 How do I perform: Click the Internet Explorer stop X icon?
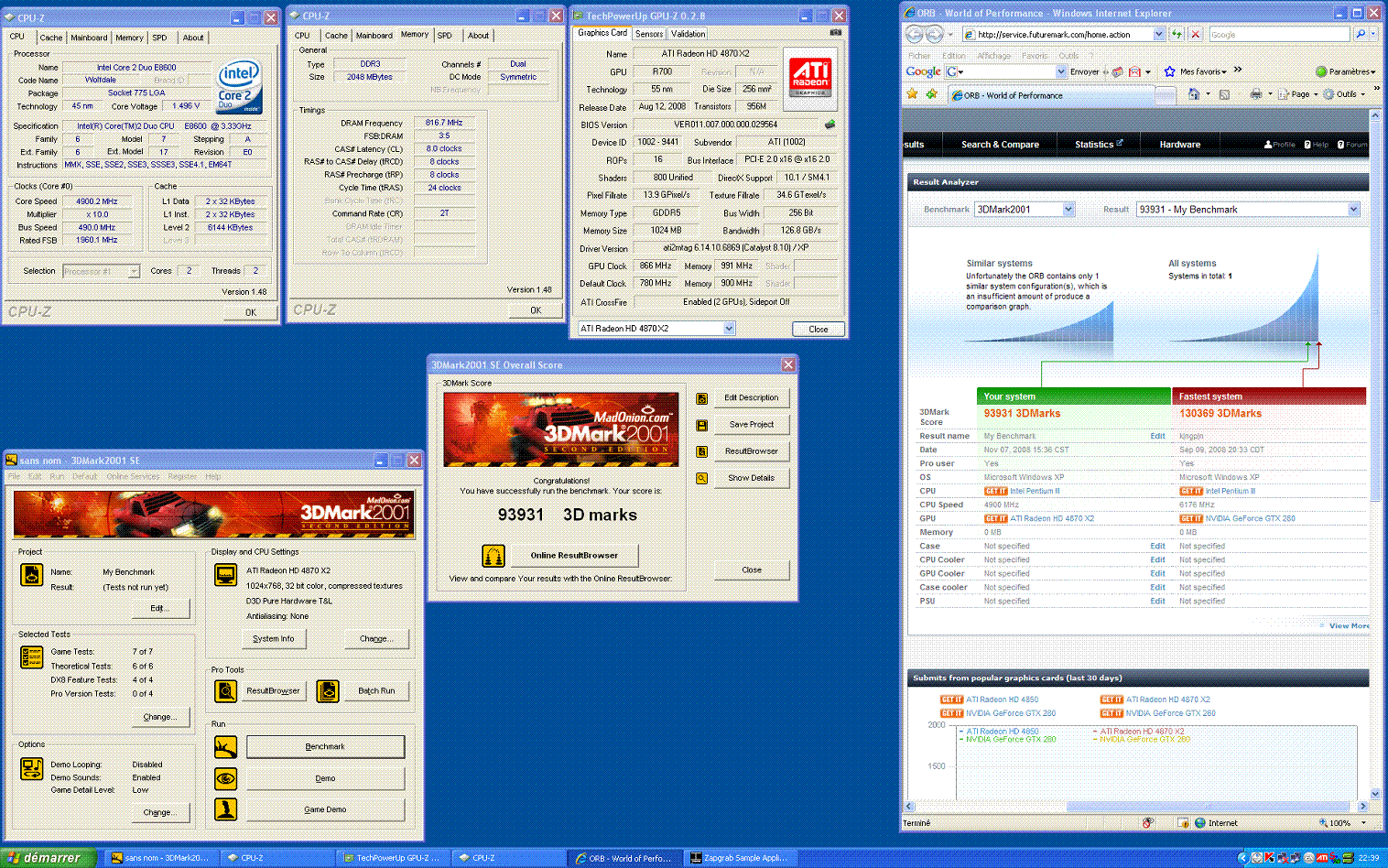[1195, 34]
